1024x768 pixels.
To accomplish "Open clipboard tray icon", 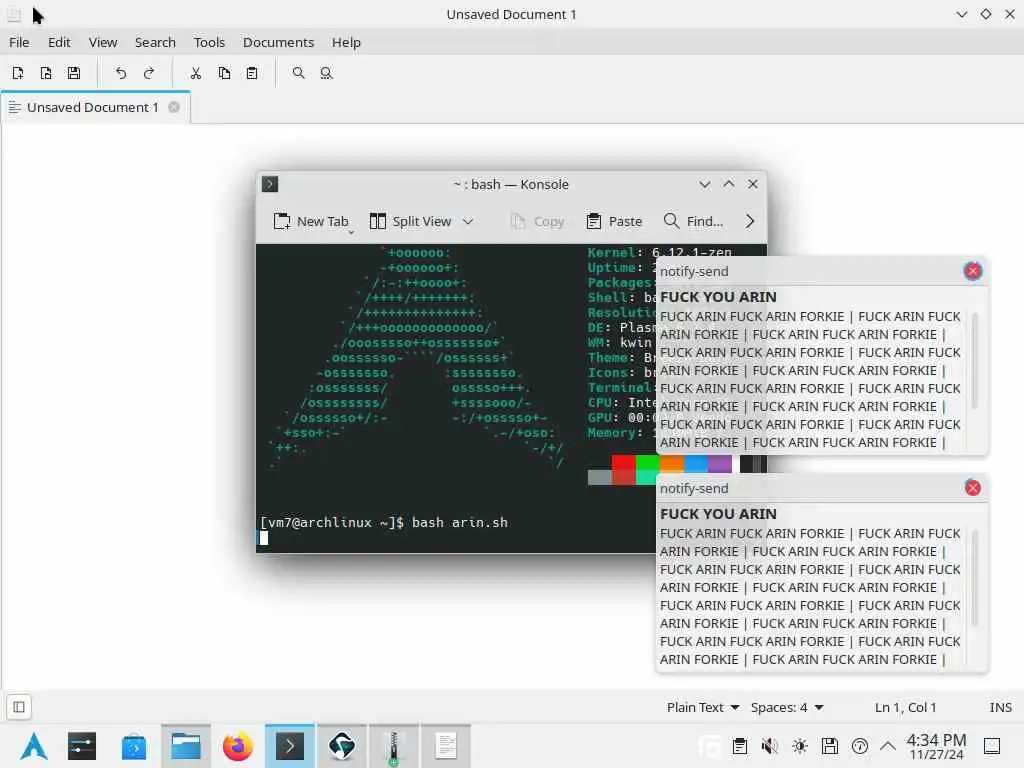I will pos(739,746).
